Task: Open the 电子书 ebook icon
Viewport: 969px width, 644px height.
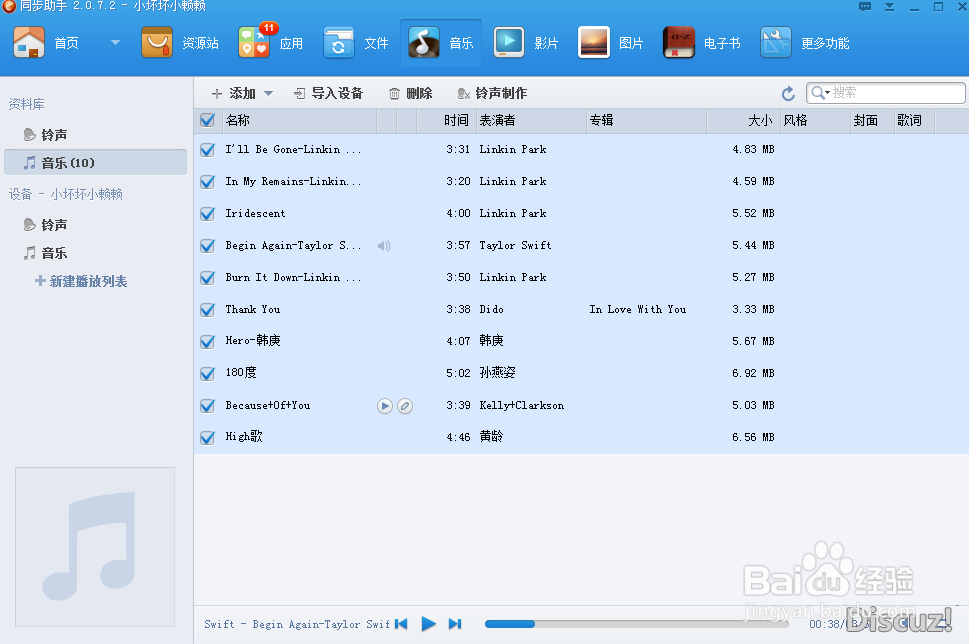Action: click(x=679, y=43)
